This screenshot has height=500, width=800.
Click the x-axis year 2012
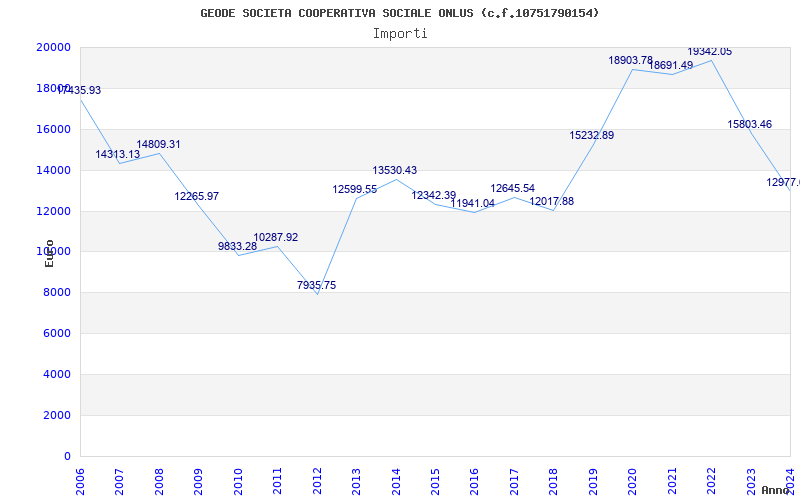tap(316, 481)
